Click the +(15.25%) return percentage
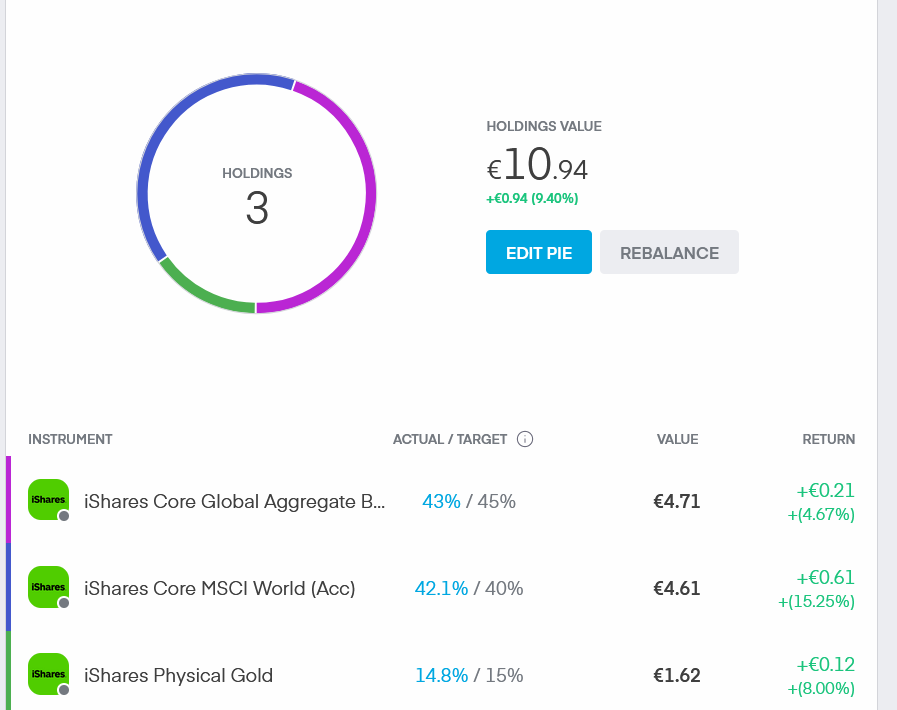Viewport: 897px width, 710px height. tap(816, 601)
